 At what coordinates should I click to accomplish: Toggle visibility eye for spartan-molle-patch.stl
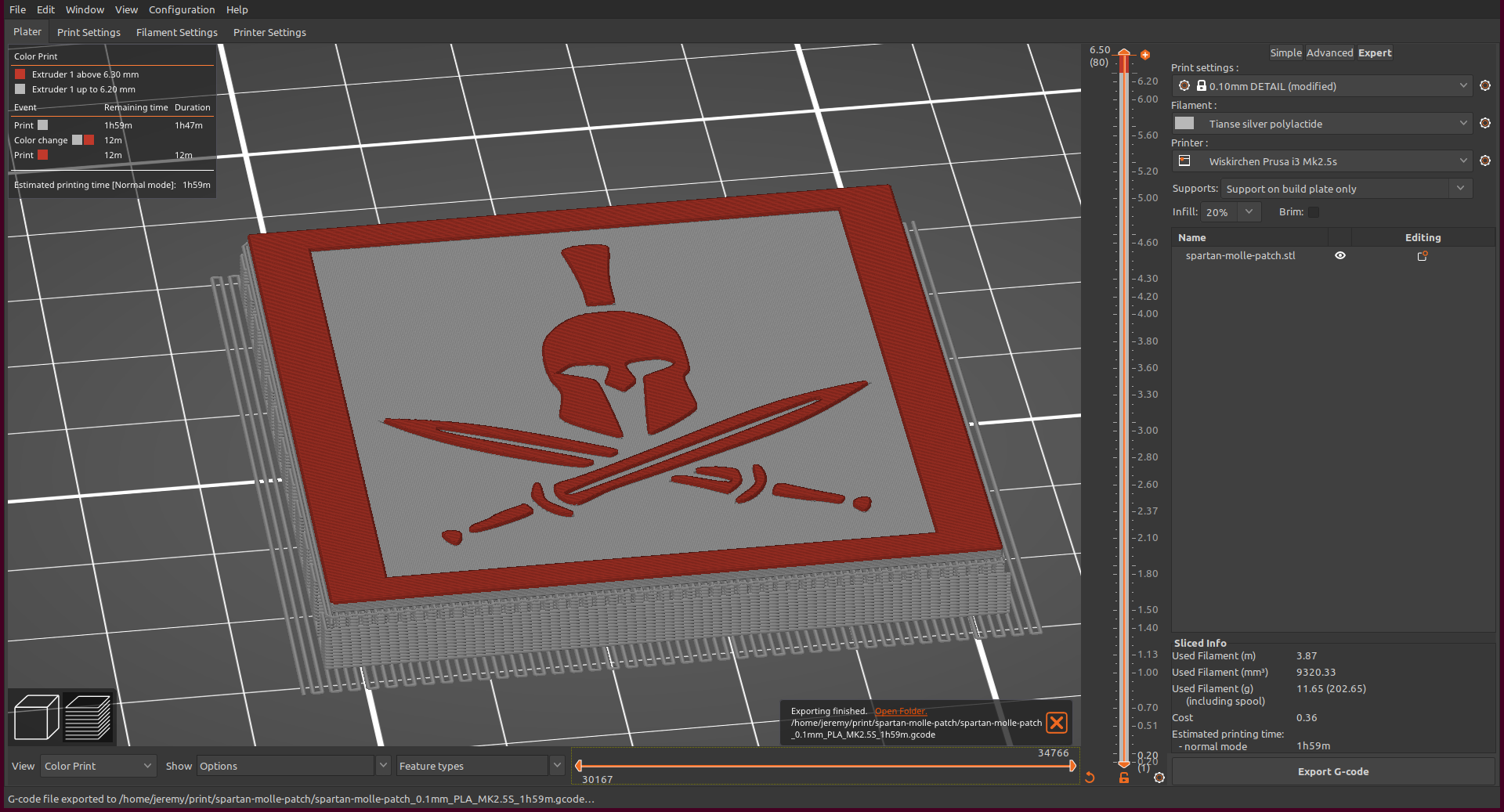pyautogui.click(x=1340, y=255)
